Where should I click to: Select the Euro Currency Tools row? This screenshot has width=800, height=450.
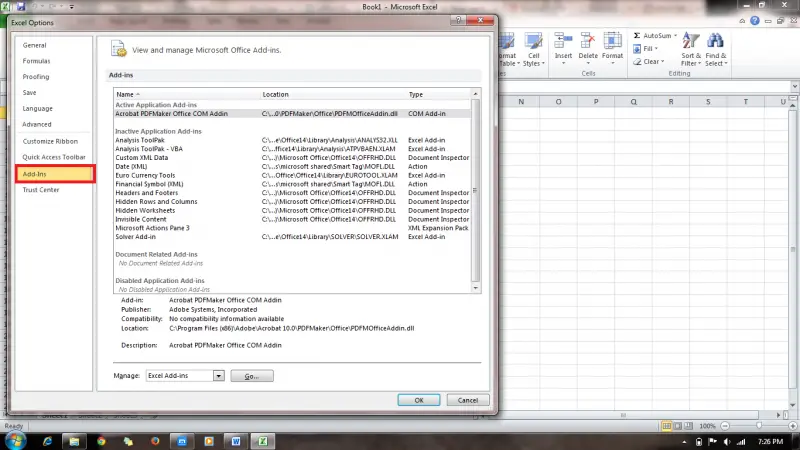click(x=292, y=176)
